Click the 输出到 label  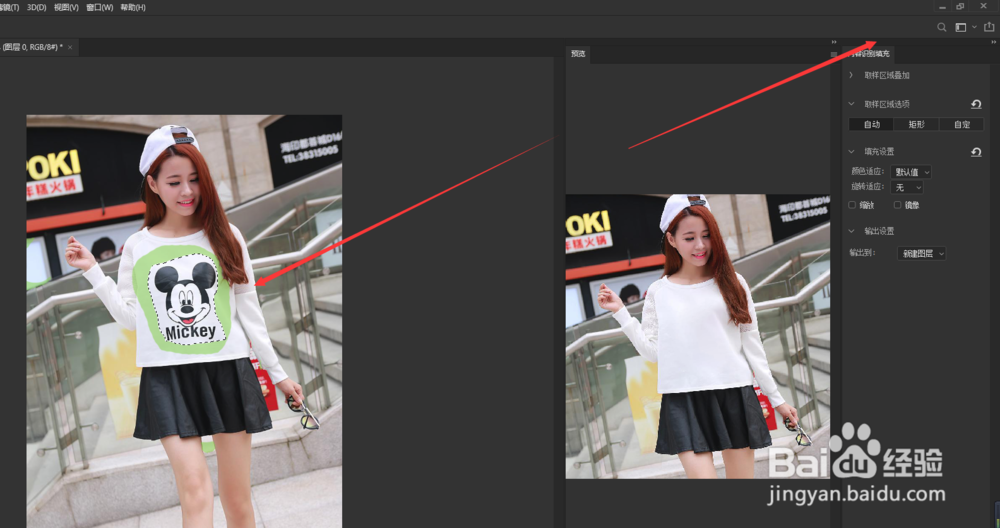click(862, 253)
